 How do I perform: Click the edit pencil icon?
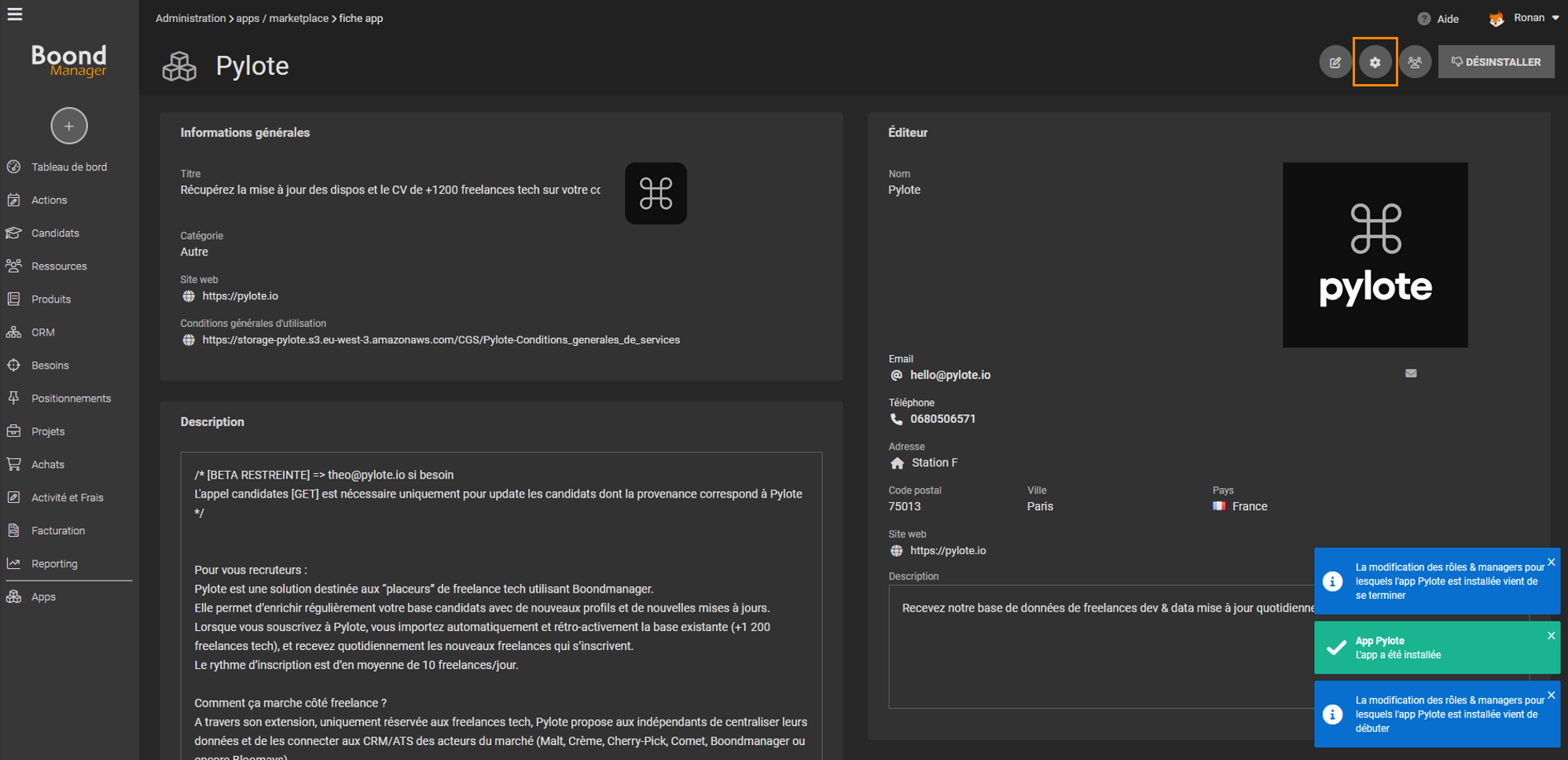click(1335, 62)
